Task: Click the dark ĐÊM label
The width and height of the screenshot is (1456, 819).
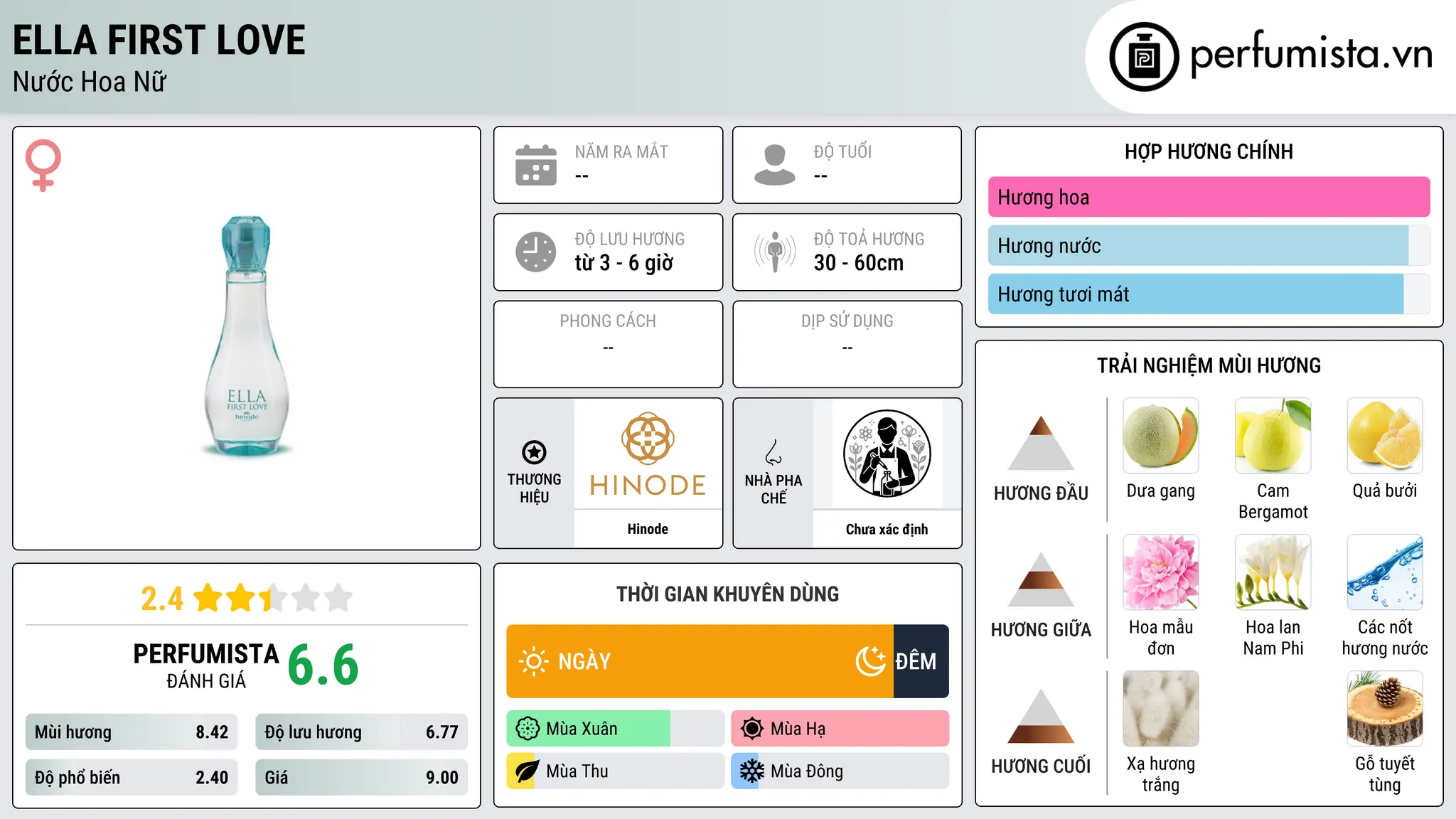Action: tap(916, 662)
